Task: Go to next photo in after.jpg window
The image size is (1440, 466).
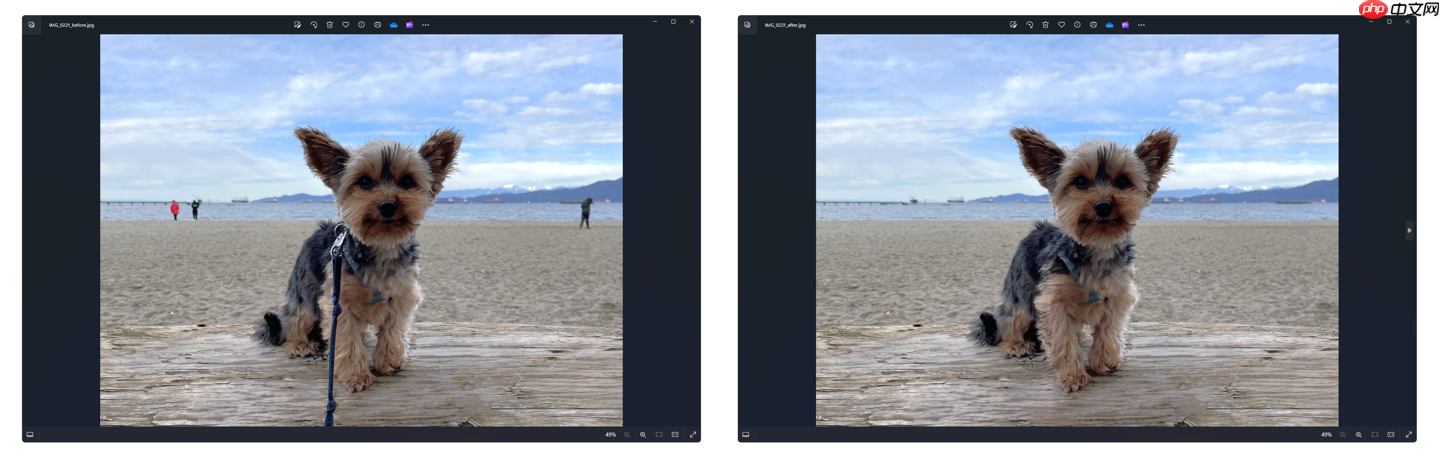Action: click(1410, 231)
